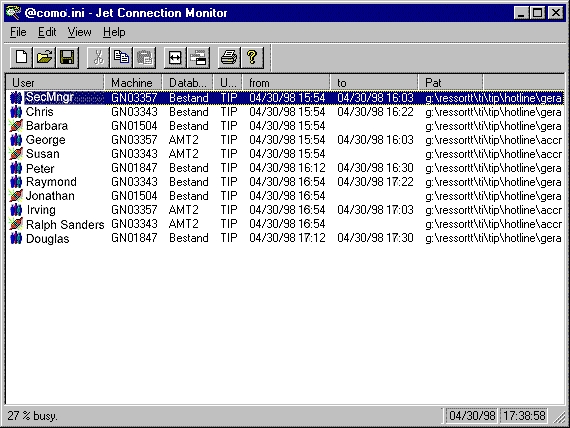Save using the floppy disk icon
The image size is (570, 428).
click(x=67, y=57)
